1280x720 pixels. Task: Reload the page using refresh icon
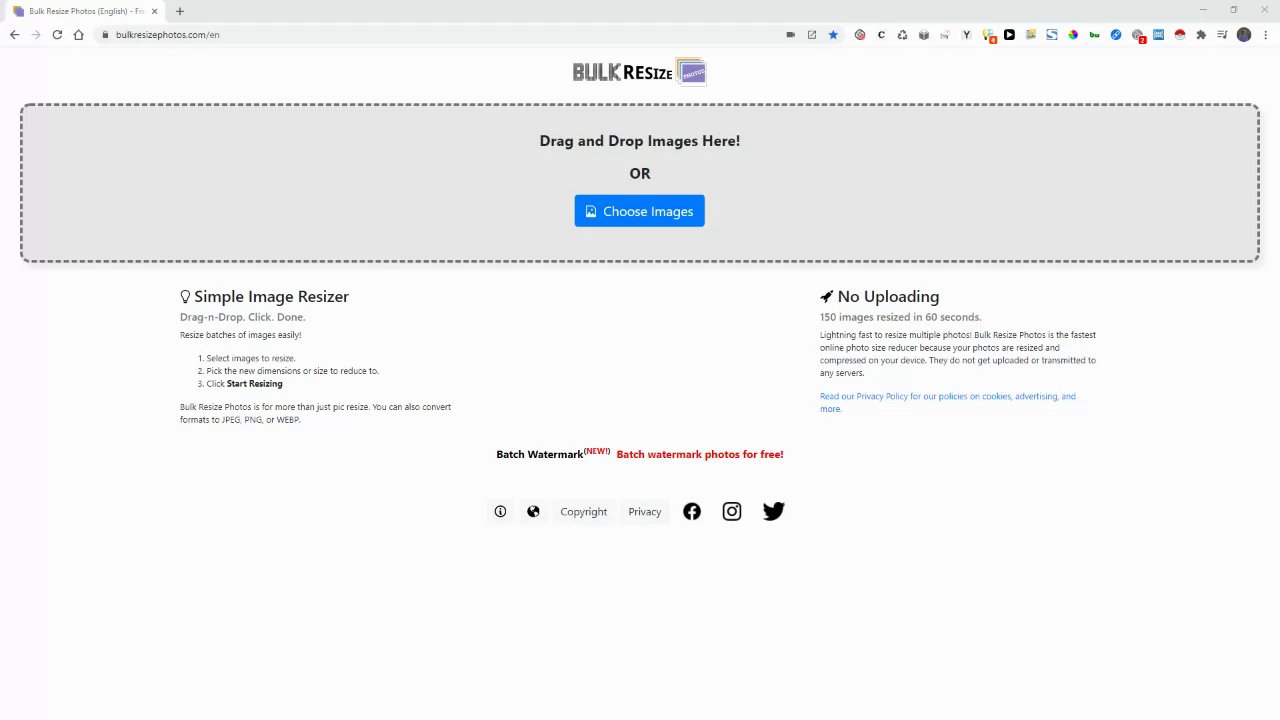tap(57, 34)
